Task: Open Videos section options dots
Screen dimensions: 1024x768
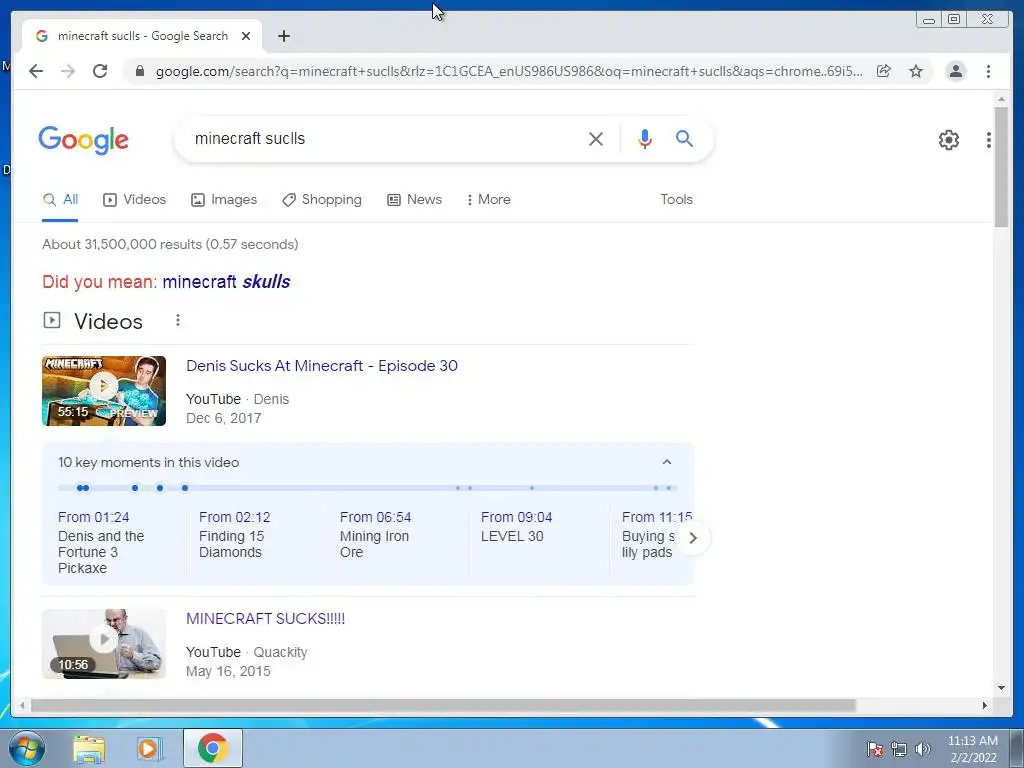Action: pos(178,320)
